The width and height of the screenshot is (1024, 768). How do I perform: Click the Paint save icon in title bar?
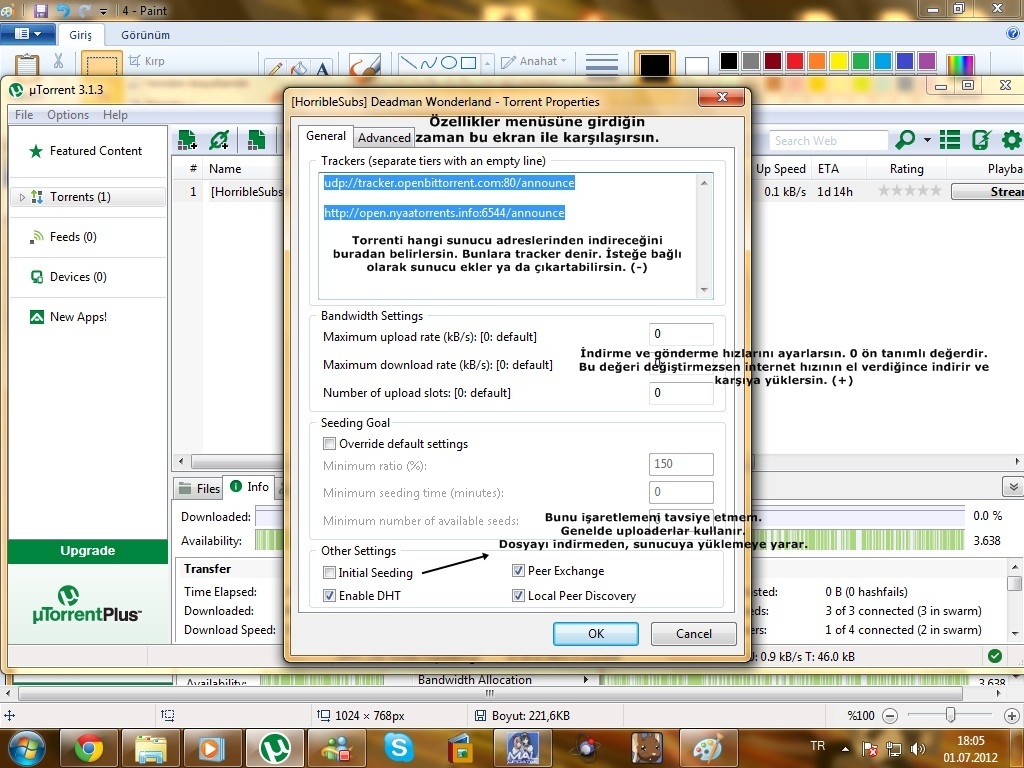tap(40, 10)
